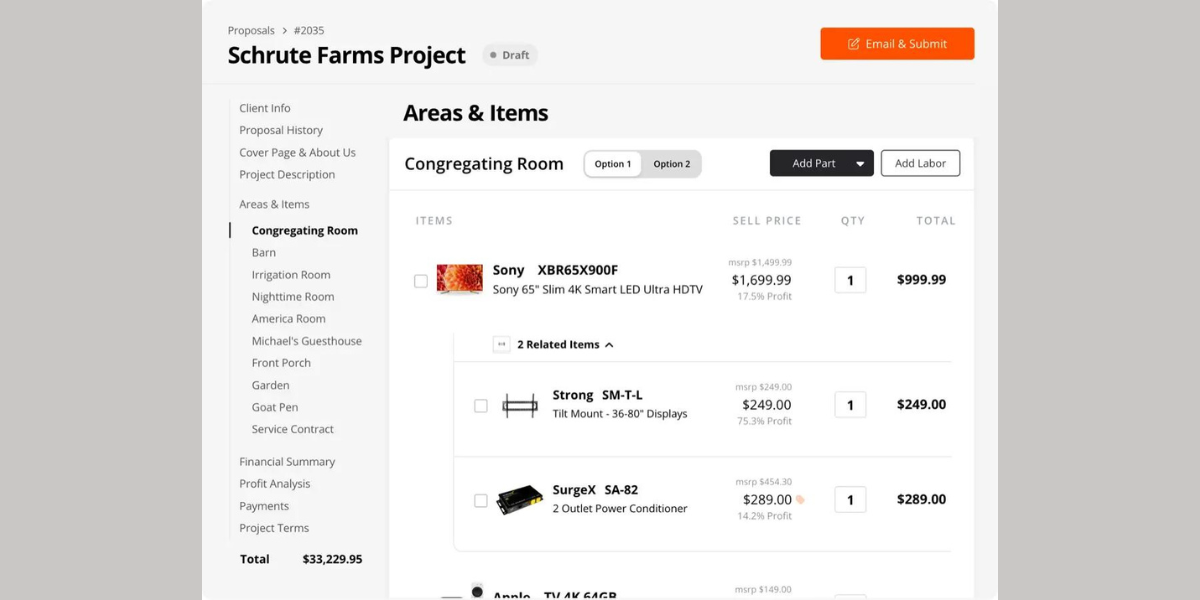Click the $1,699.99 sell price
1200x600 pixels.
[761, 280]
